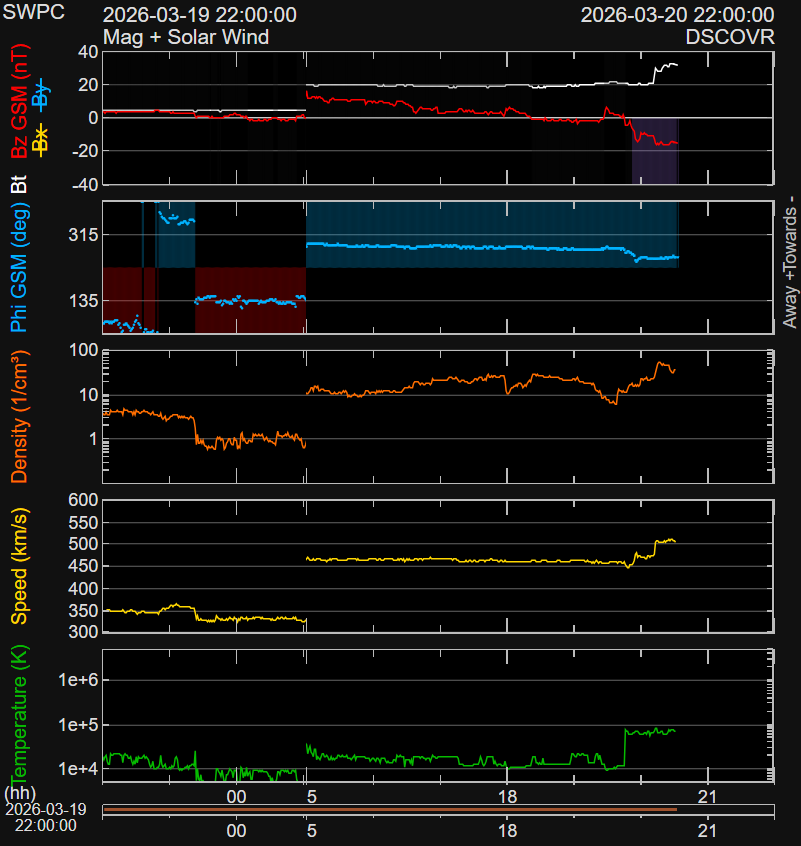Click the DSCOVR spacecraft label
This screenshot has height=846, width=801.
730,37
